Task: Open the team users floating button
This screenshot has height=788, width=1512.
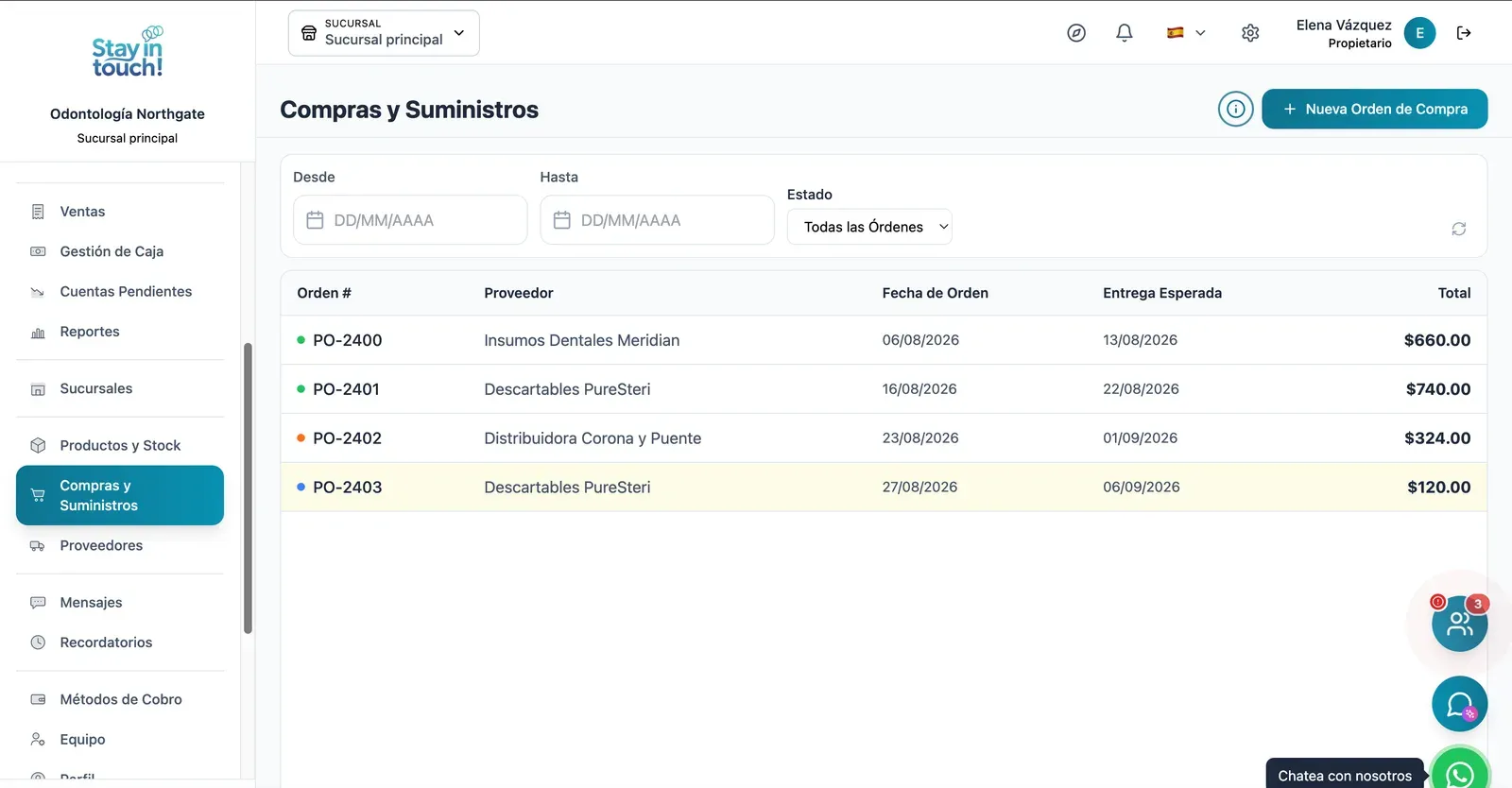Action: tap(1460, 624)
